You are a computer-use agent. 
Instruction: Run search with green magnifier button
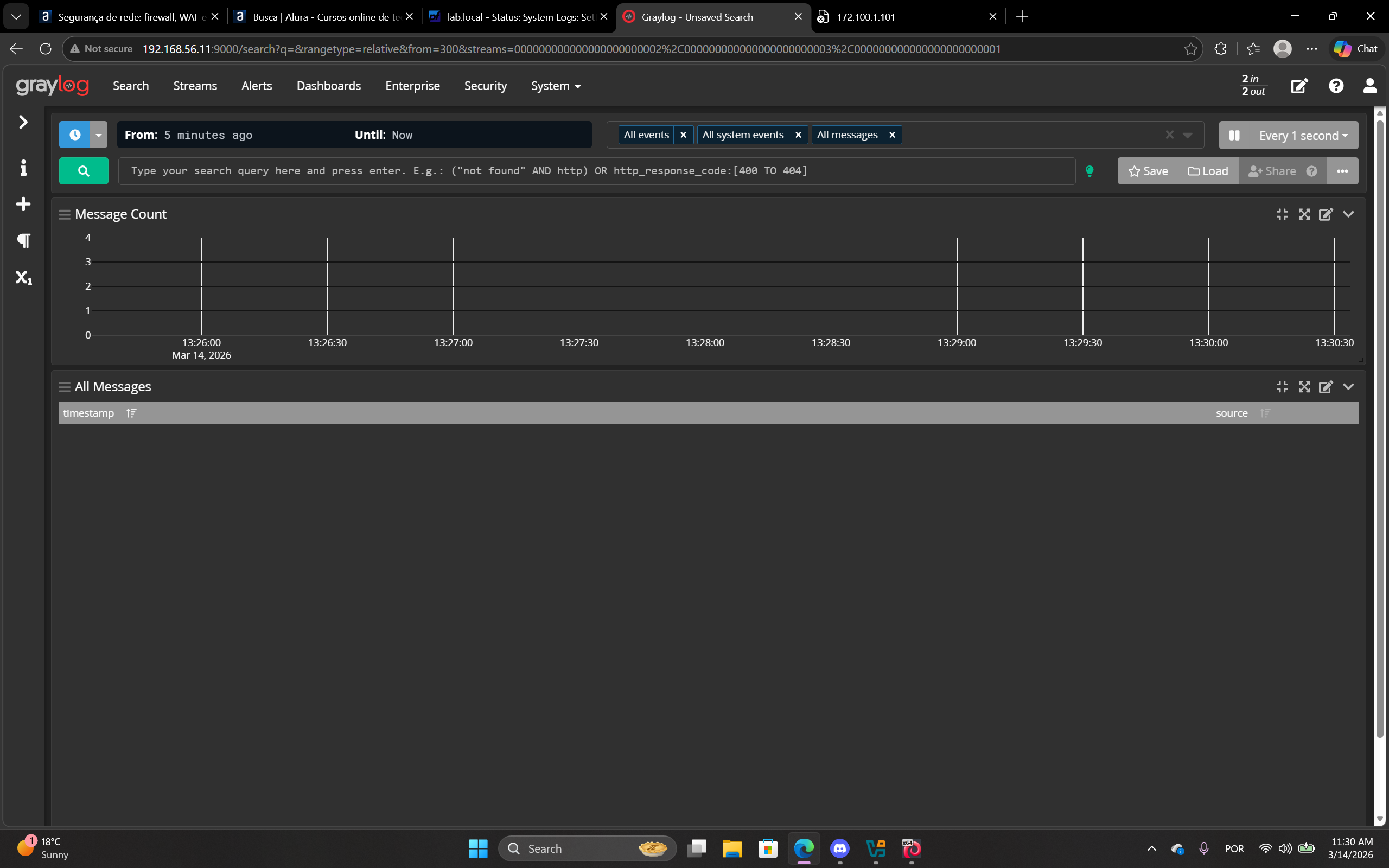pyautogui.click(x=84, y=171)
